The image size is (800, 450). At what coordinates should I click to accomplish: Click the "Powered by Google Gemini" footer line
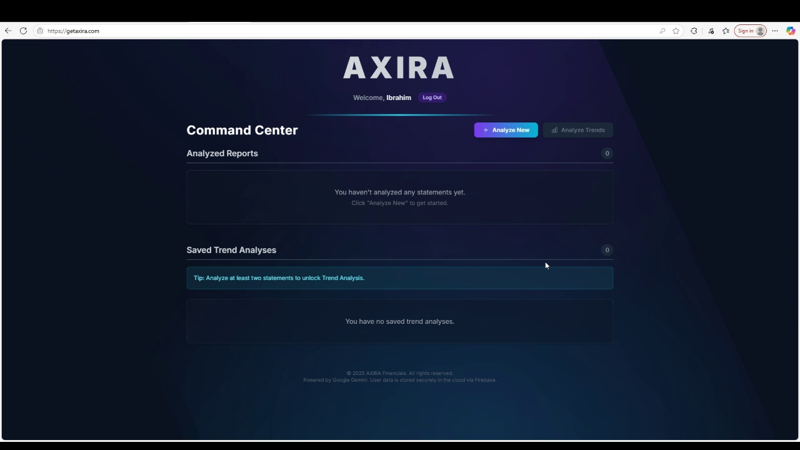click(399, 380)
